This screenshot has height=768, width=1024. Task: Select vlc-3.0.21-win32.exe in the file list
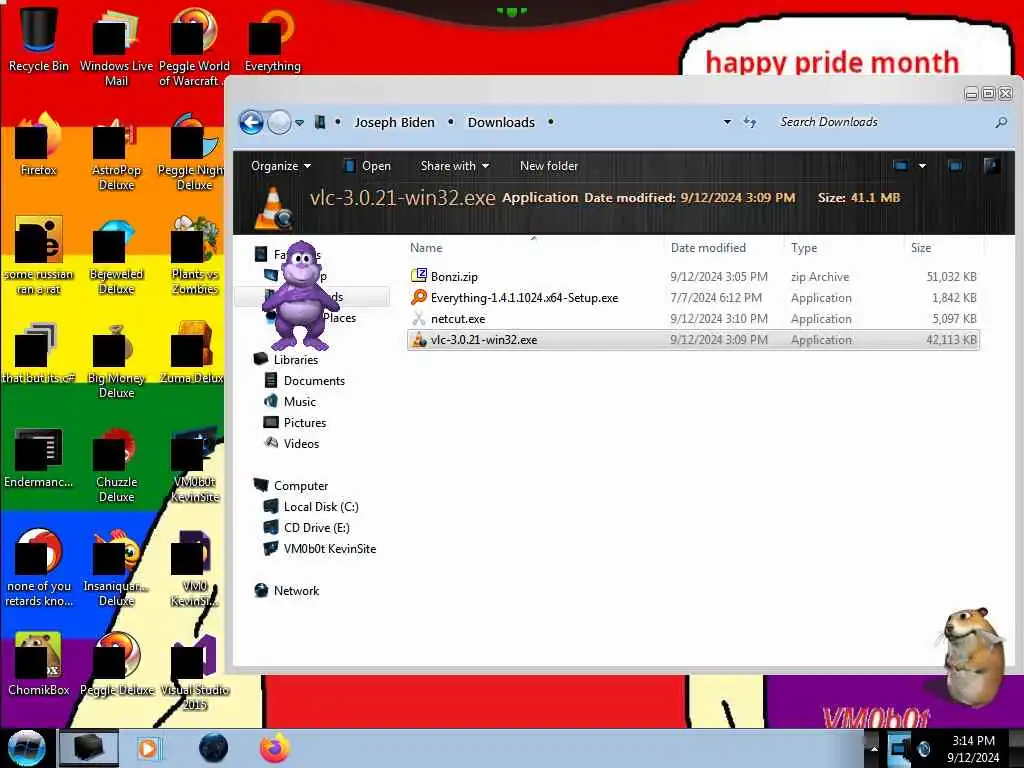click(x=693, y=340)
